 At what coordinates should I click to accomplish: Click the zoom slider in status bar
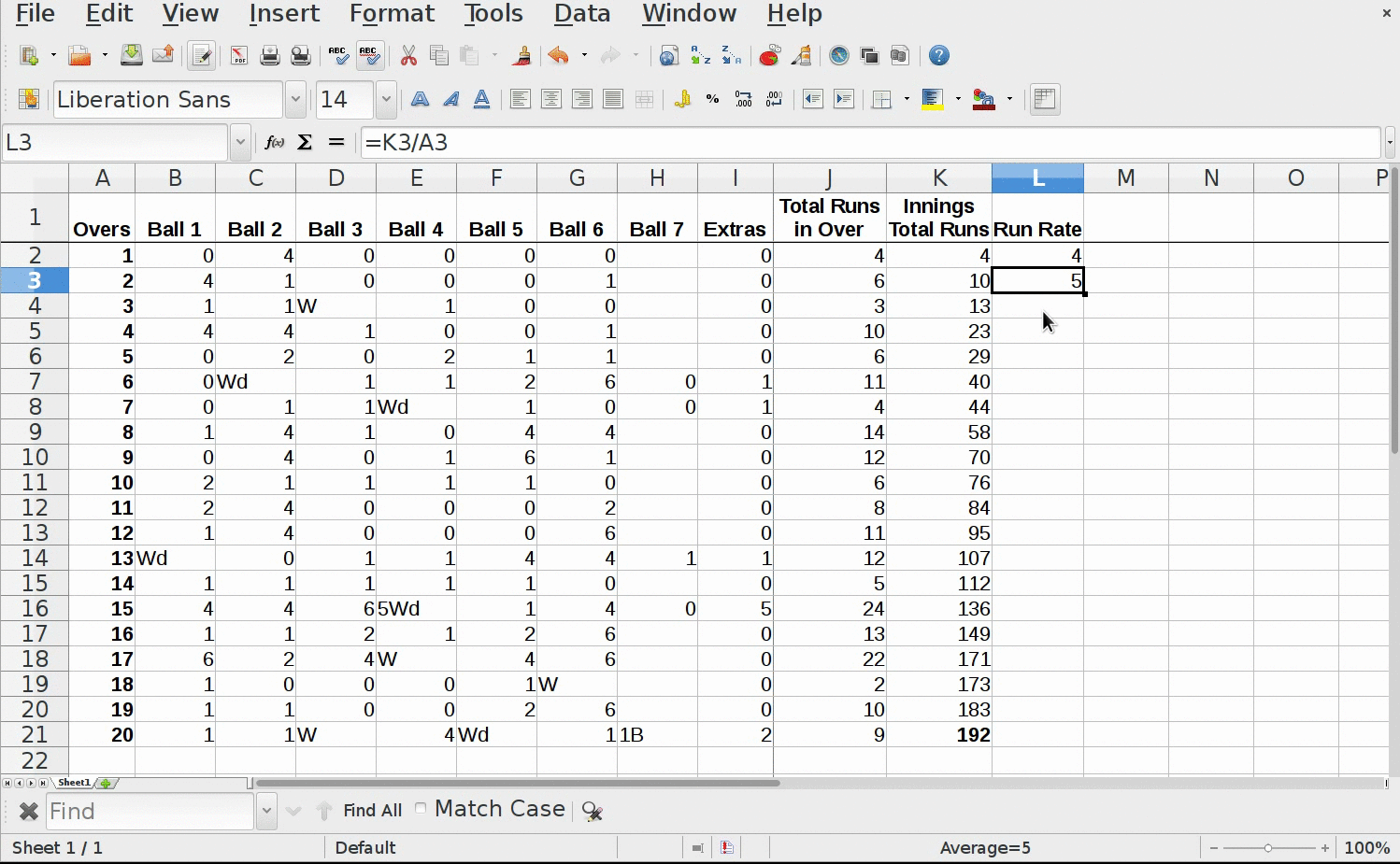1268,848
